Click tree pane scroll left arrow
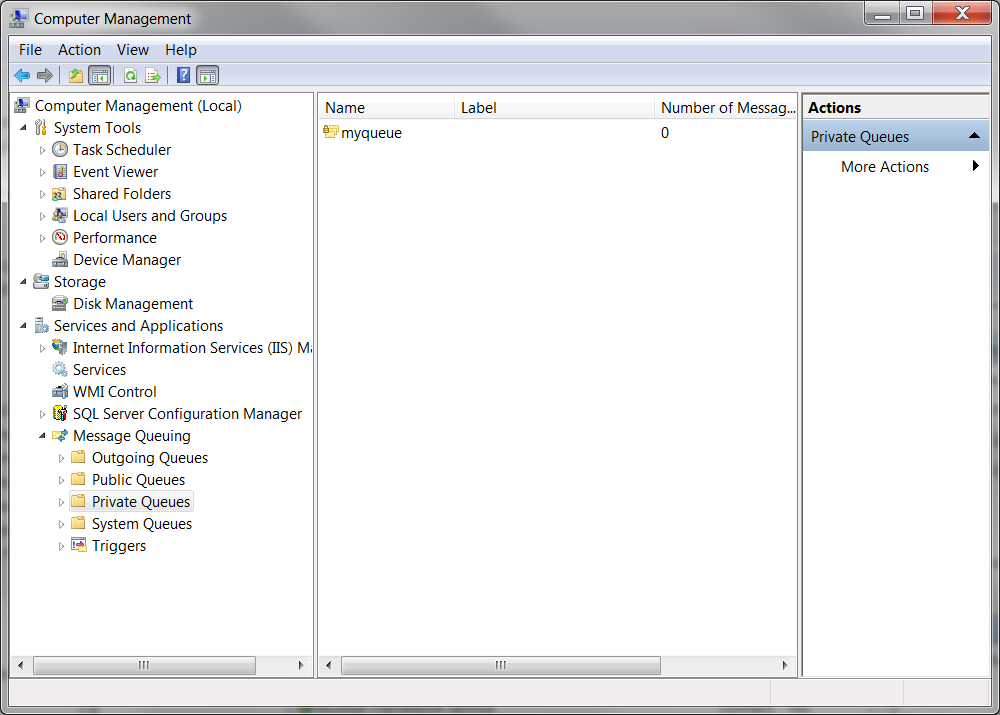 click(x=20, y=665)
